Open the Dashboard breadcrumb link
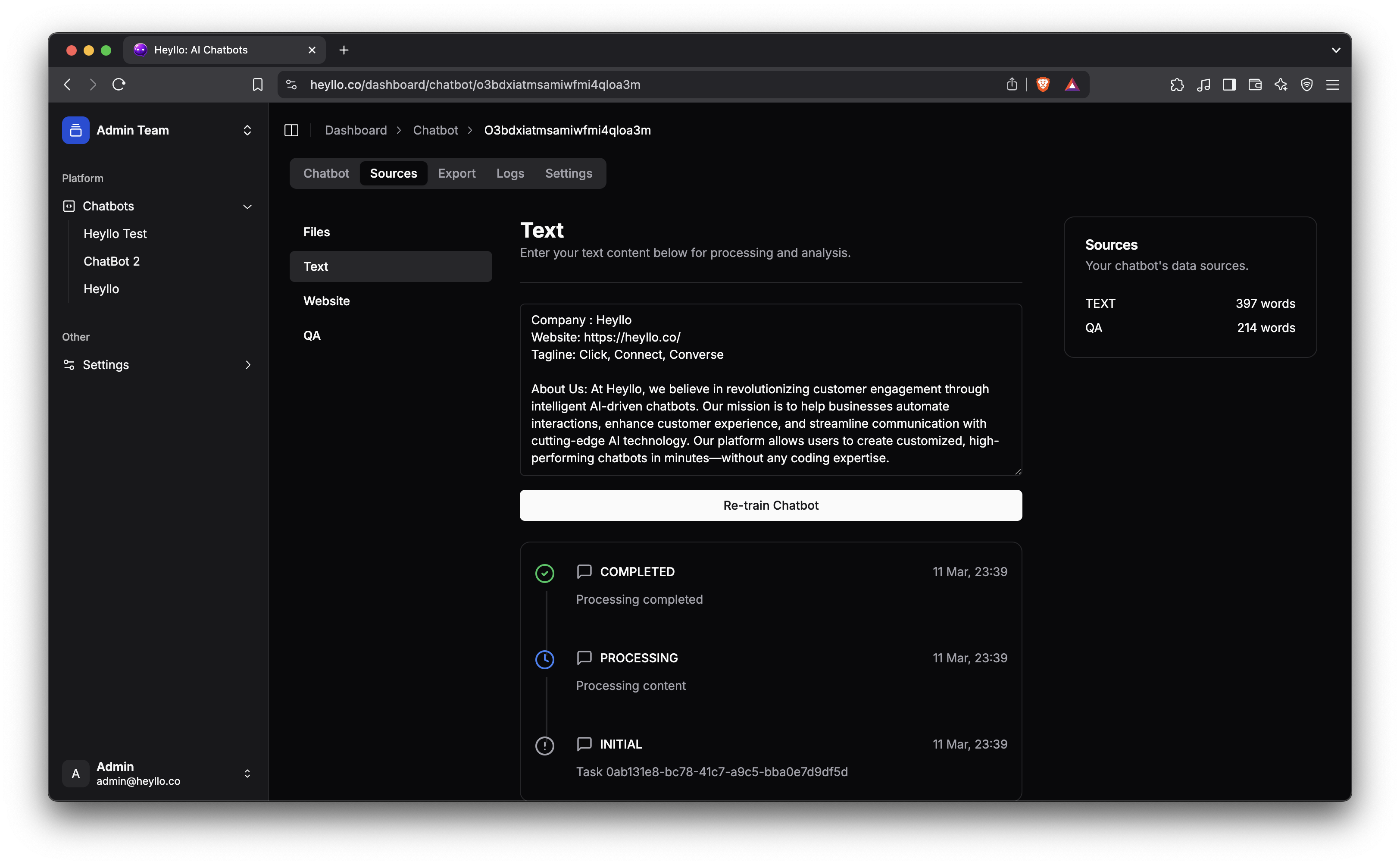 pyautogui.click(x=356, y=130)
